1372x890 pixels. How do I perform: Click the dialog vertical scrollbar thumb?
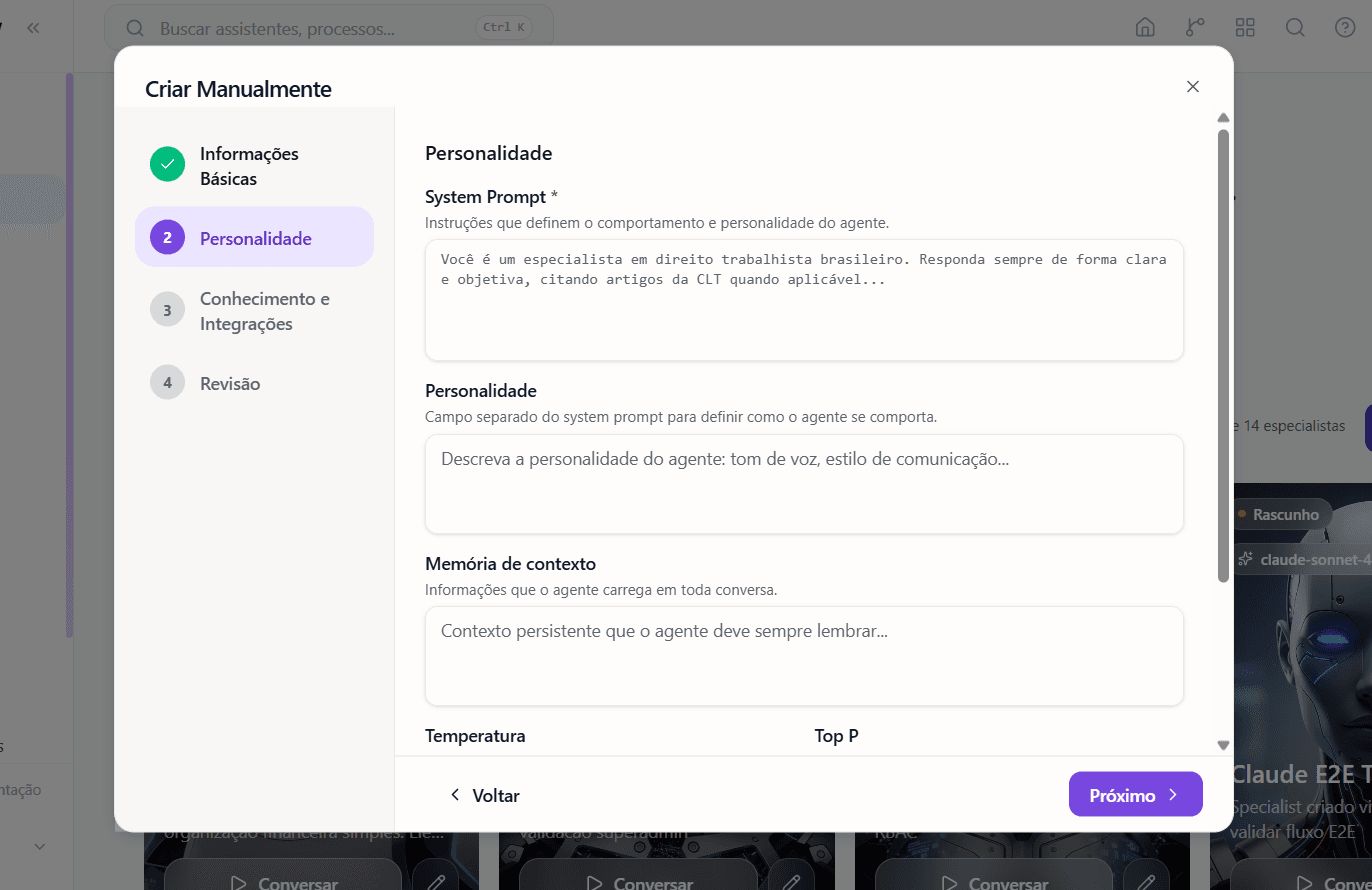[1223, 355]
